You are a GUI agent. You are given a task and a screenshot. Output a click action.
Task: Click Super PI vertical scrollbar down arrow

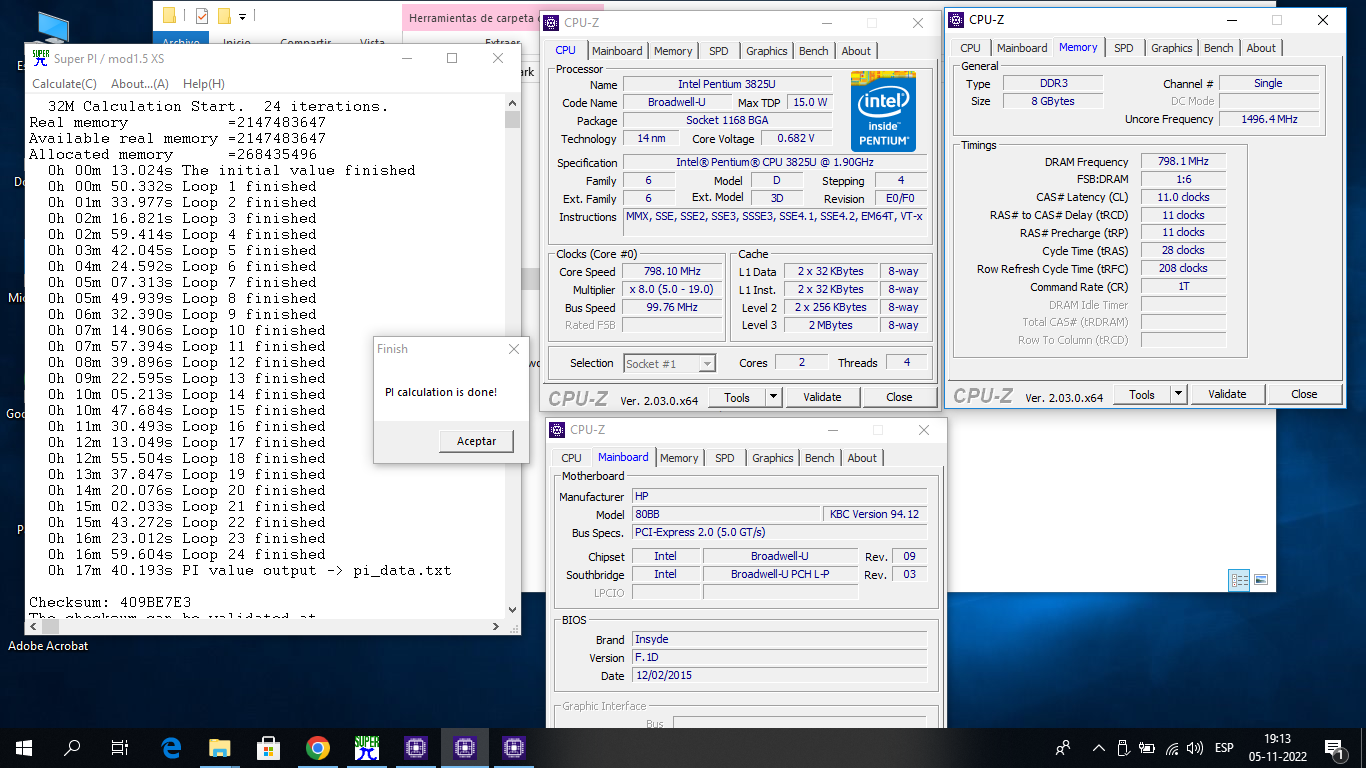513,608
